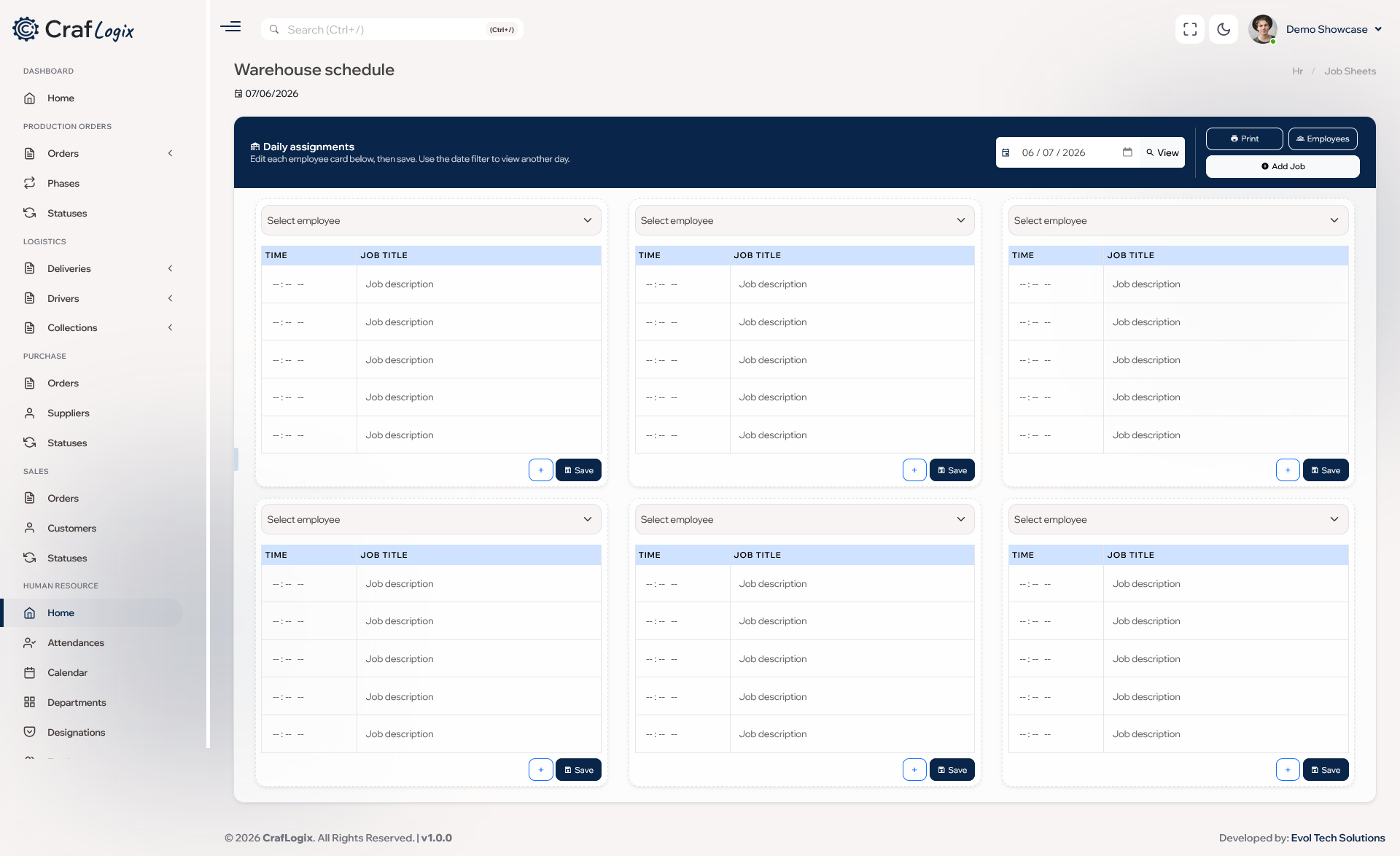
Task: Click the CrafLogix gear logo
Action: (26, 29)
